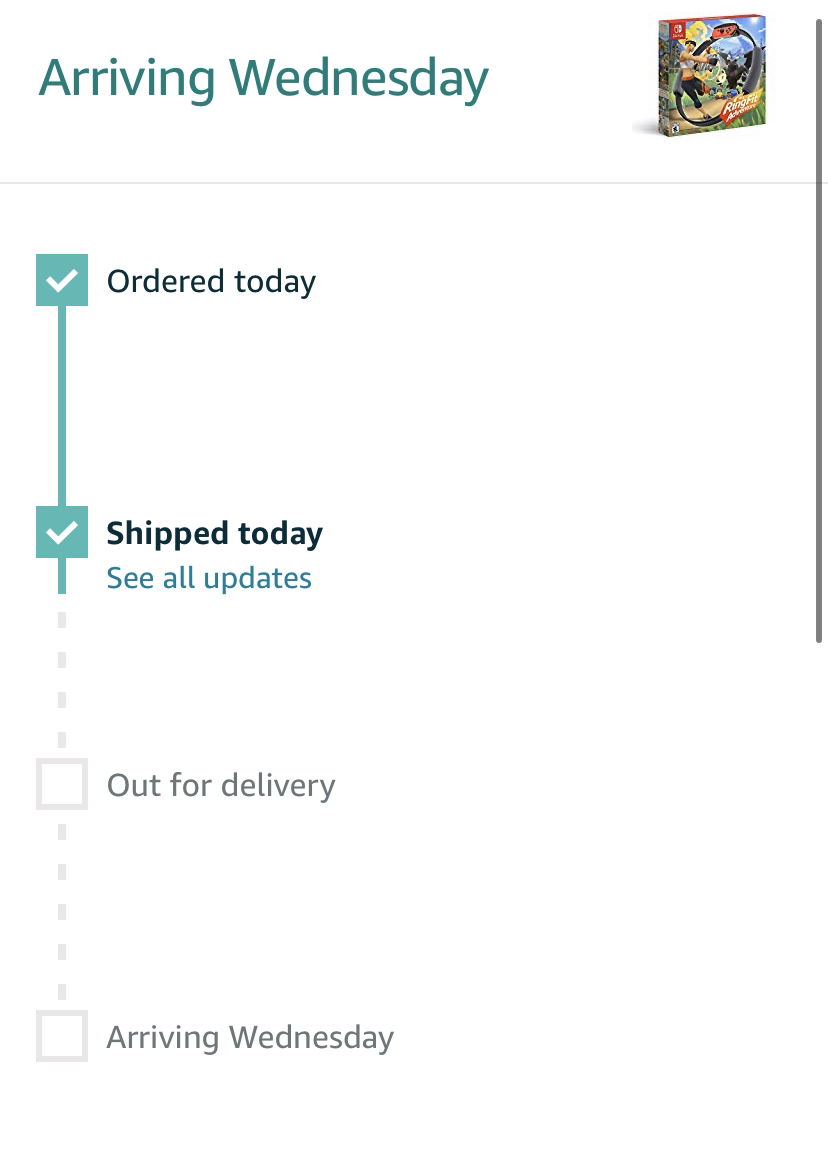Click the Arriving Wednesday heading

263,79
